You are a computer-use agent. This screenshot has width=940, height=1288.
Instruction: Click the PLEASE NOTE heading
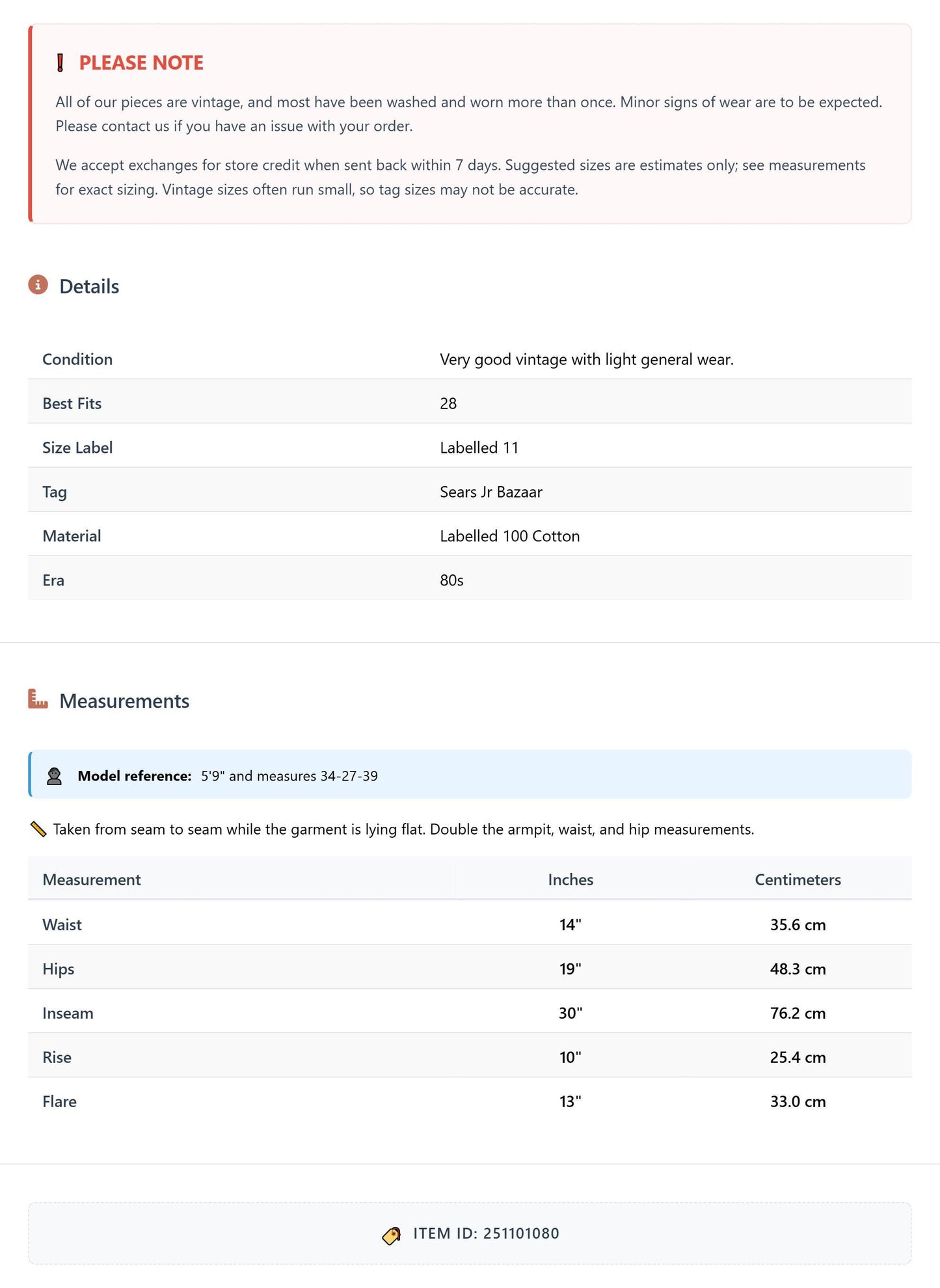[x=141, y=63]
